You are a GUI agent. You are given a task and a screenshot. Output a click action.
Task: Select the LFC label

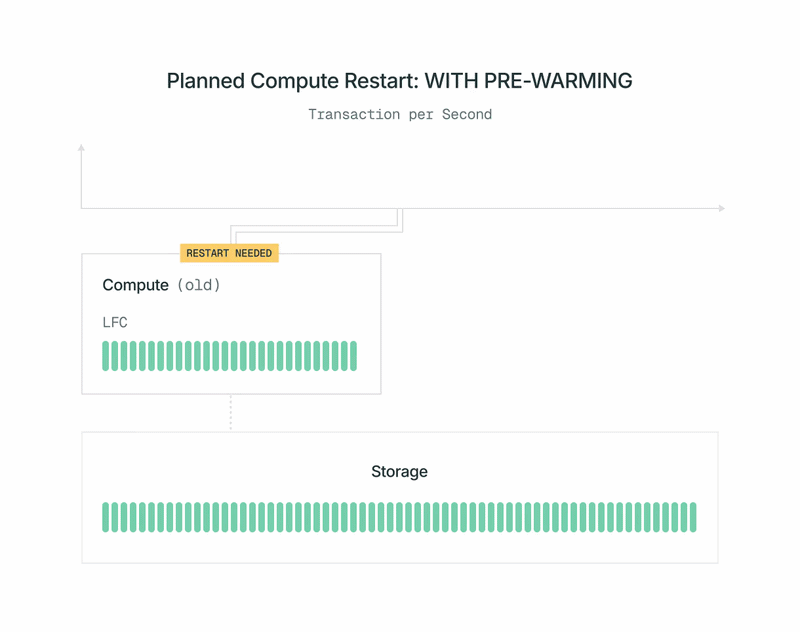click(115, 322)
